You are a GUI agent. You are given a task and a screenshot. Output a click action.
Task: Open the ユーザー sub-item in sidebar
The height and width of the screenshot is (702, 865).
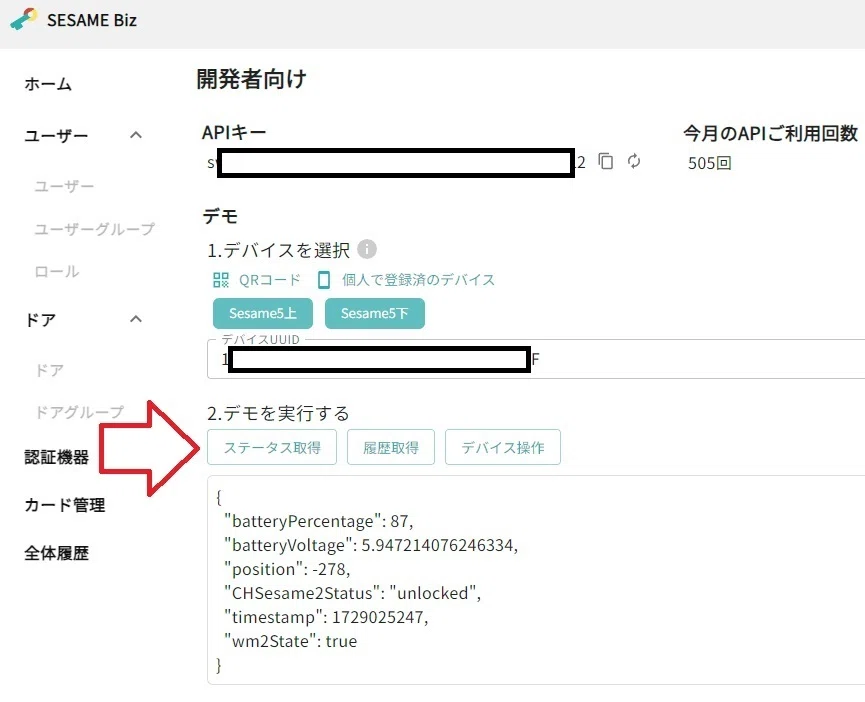point(64,186)
